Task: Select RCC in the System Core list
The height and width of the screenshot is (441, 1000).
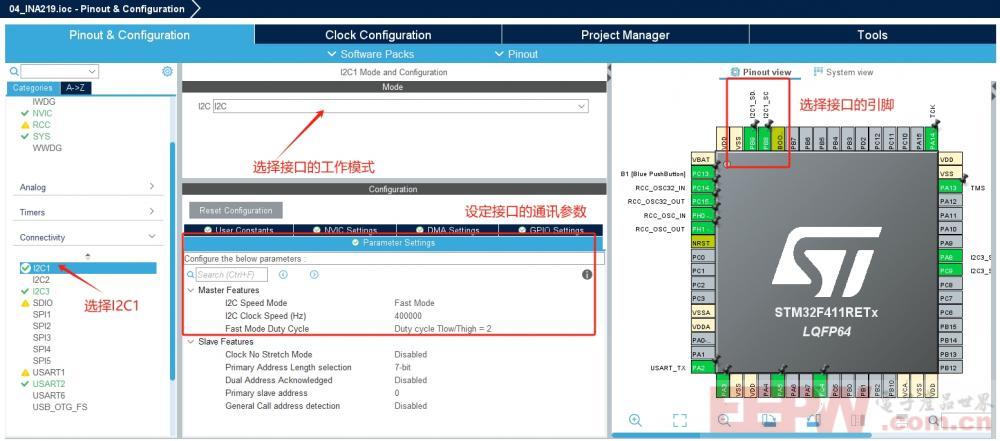Action: pyautogui.click(x=41, y=124)
